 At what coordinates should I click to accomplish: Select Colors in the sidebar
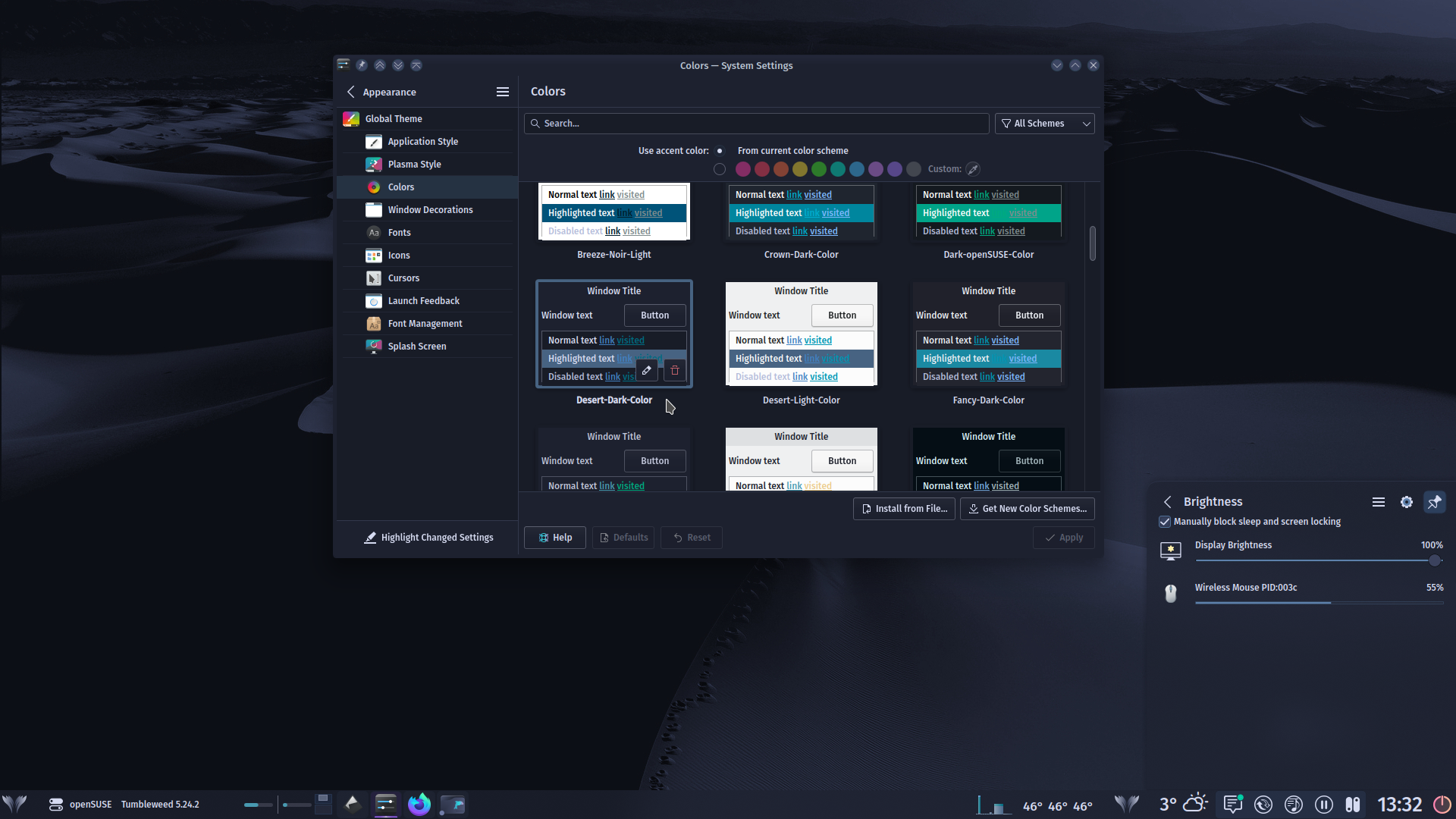point(427,187)
